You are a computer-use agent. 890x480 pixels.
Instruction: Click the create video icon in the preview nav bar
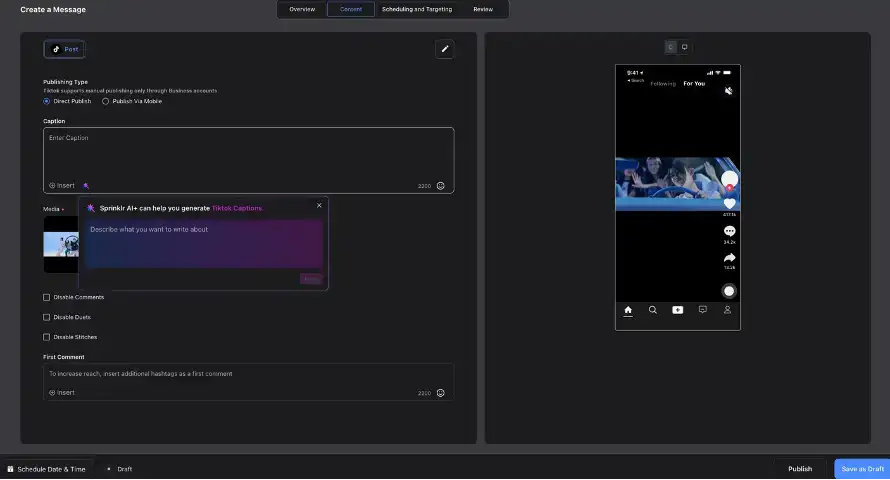678,310
